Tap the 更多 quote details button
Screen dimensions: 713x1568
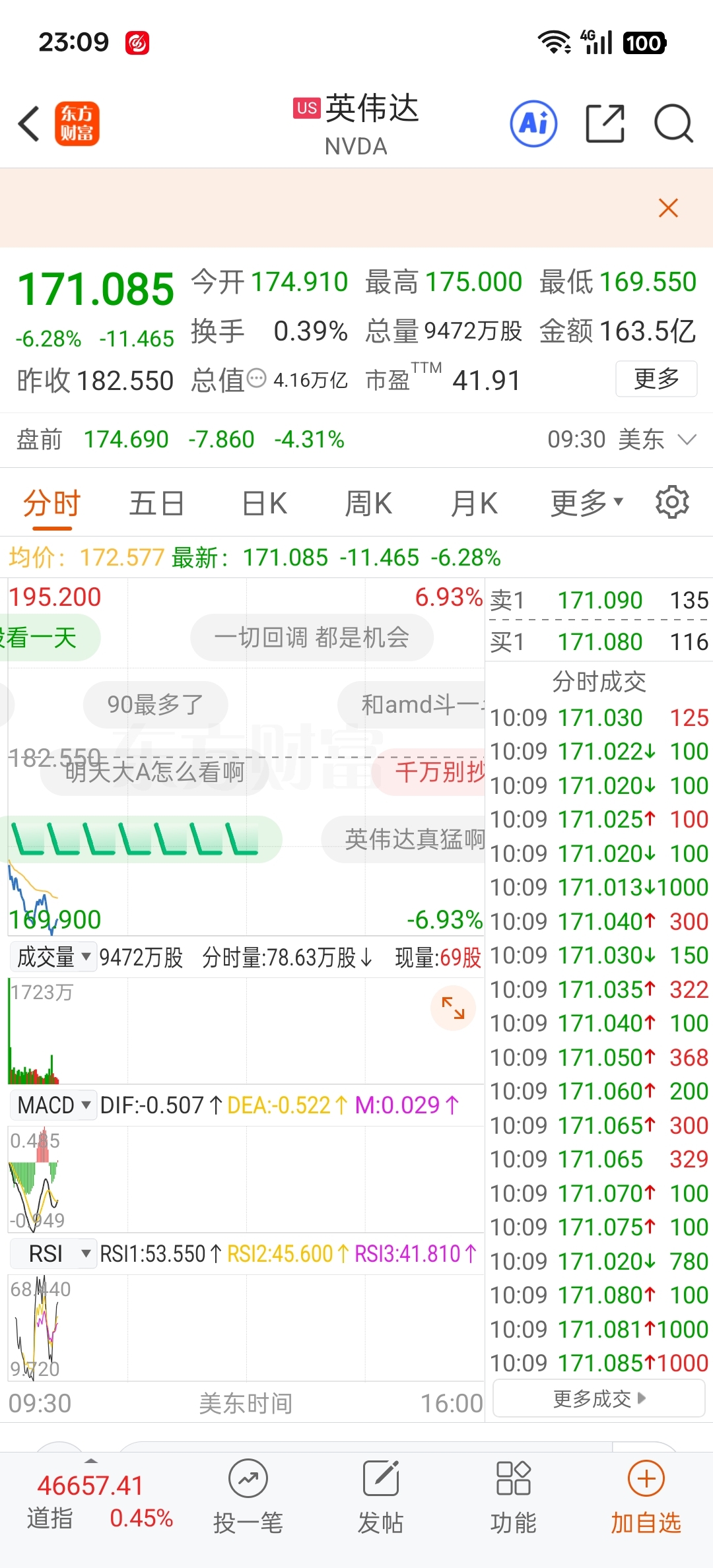tap(656, 378)
